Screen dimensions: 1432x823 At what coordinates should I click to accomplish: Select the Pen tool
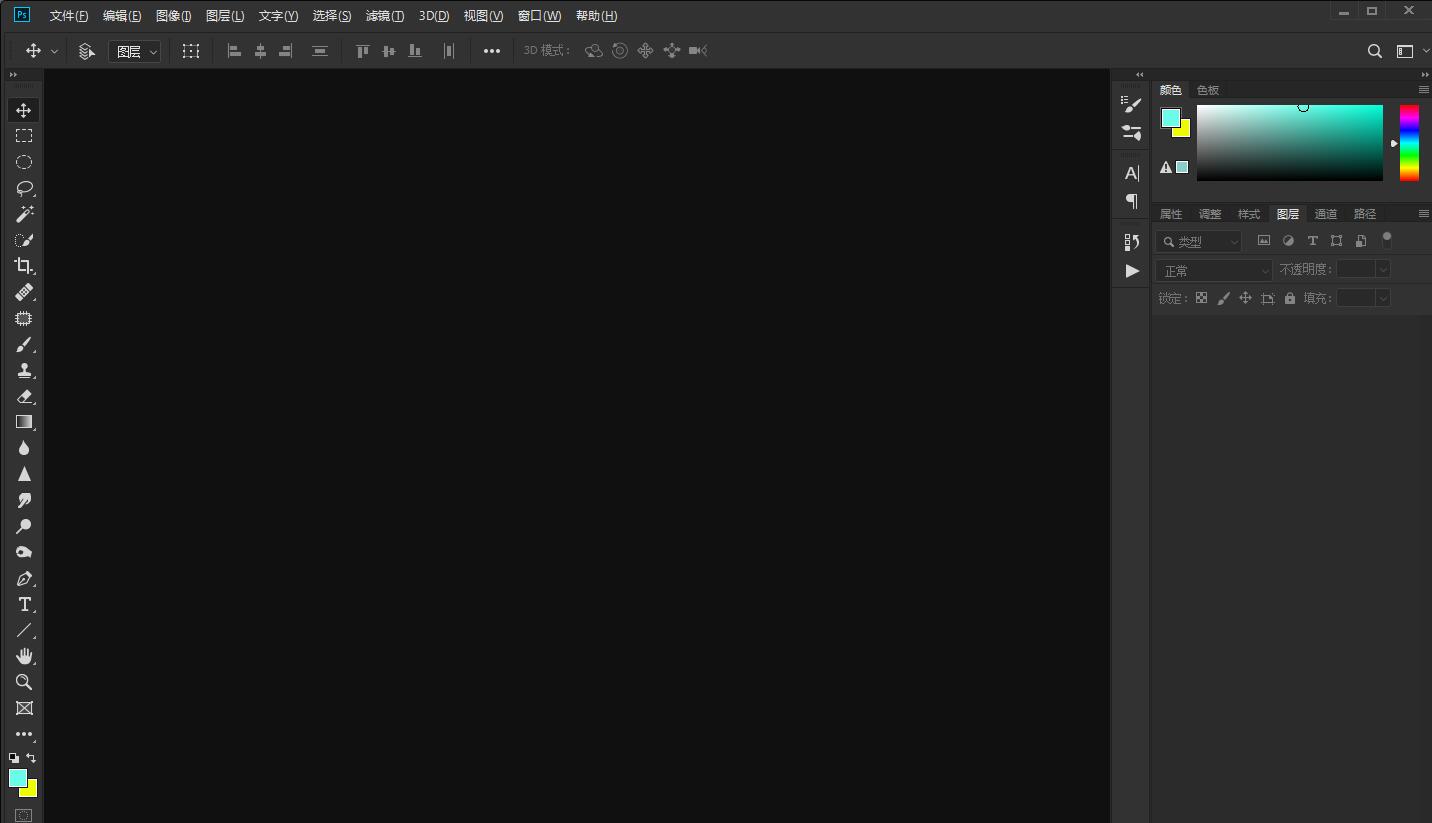[24, 578]
